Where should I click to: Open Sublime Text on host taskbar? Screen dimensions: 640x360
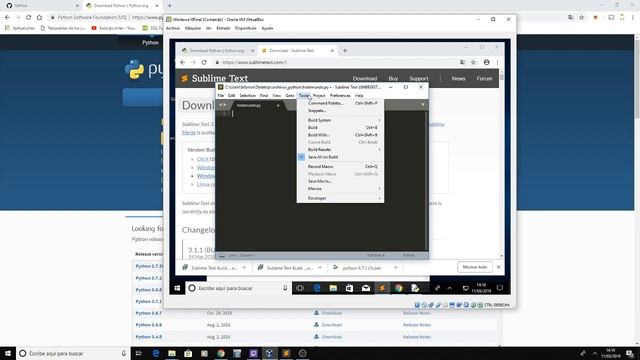coord(286,353)
